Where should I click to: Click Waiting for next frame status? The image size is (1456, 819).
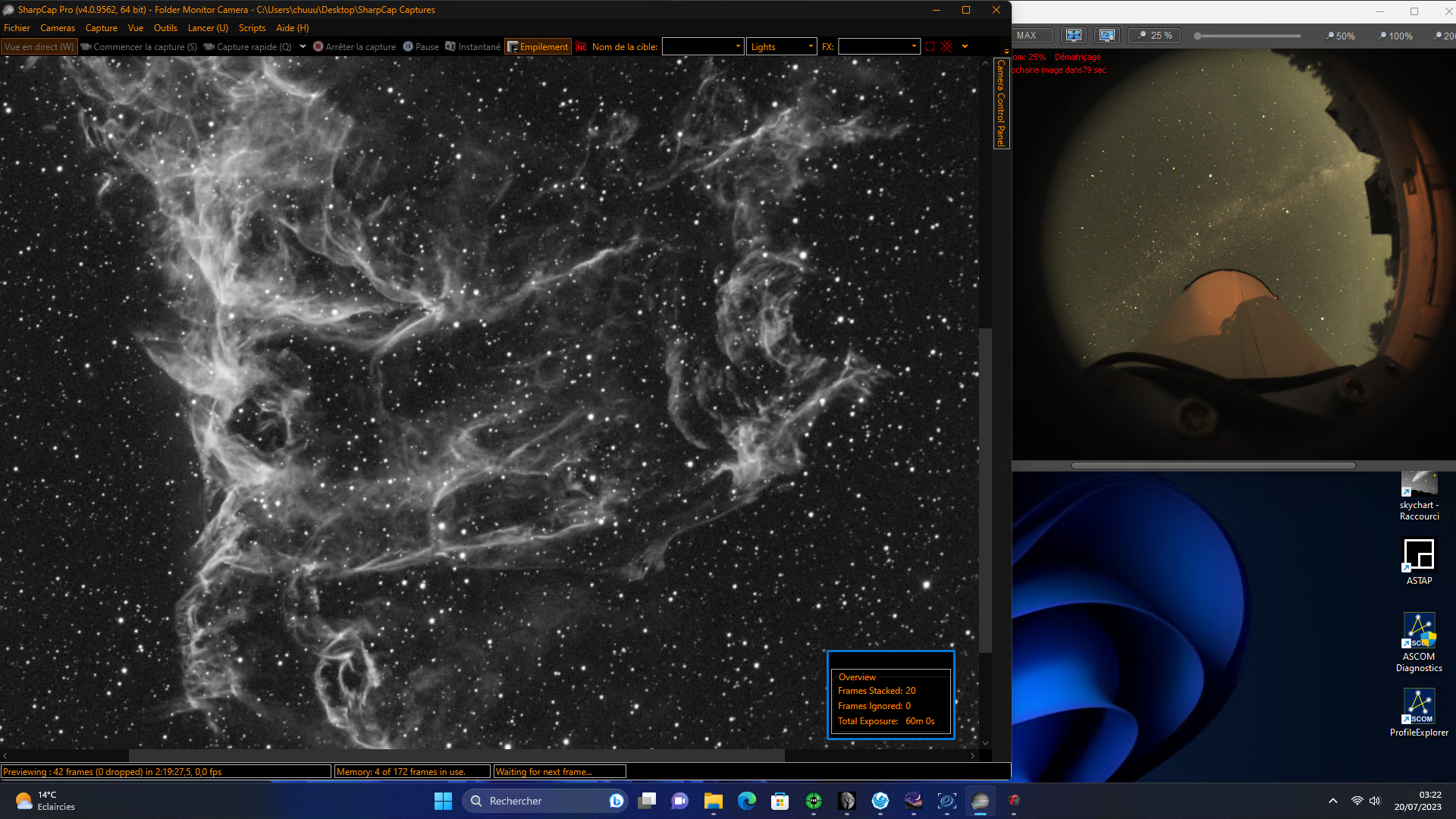560,772
